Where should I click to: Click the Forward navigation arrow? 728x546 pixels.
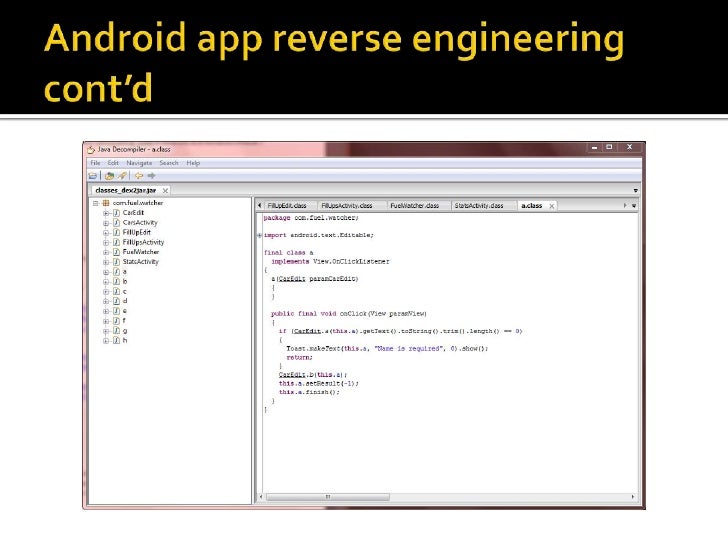pos(151,176)
